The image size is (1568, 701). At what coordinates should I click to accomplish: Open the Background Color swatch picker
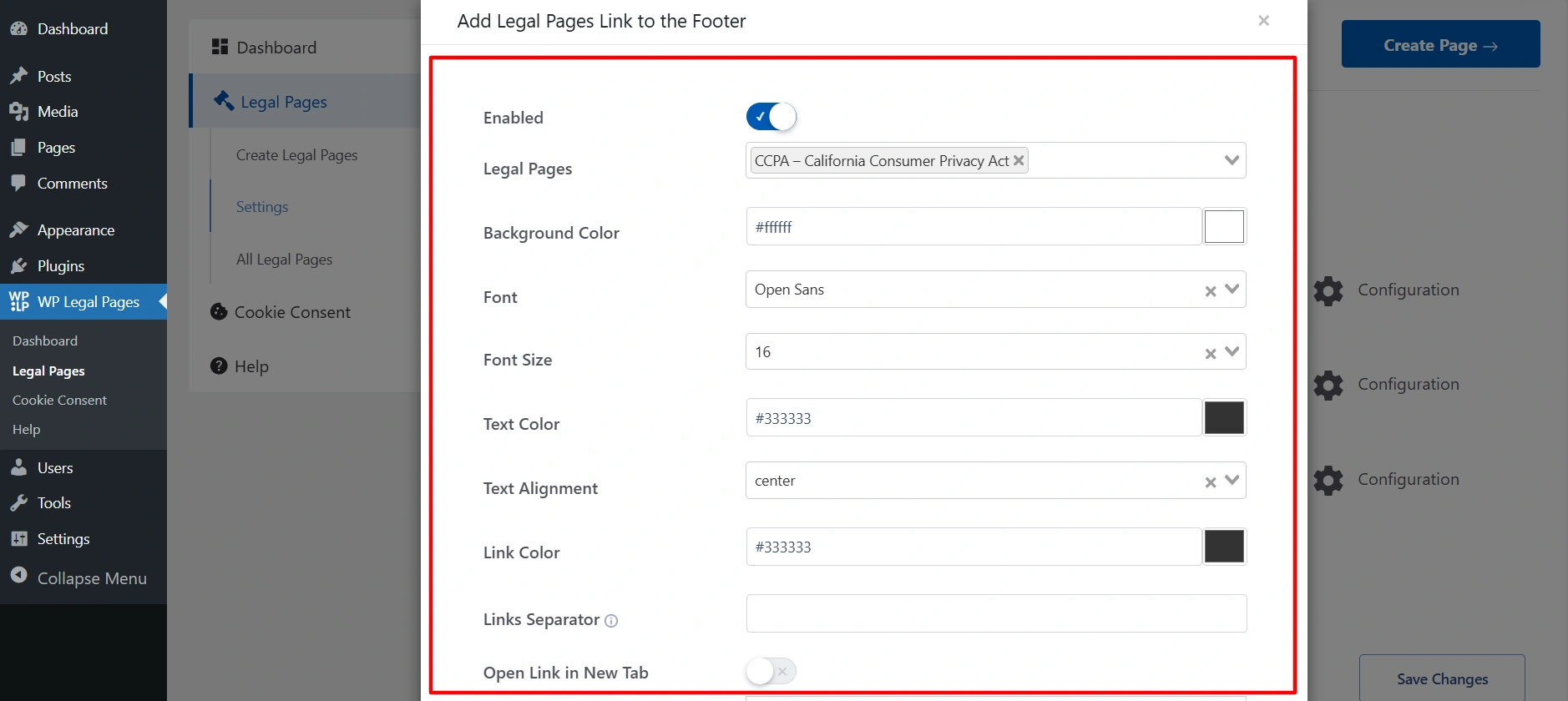[x=1224, y=226]
